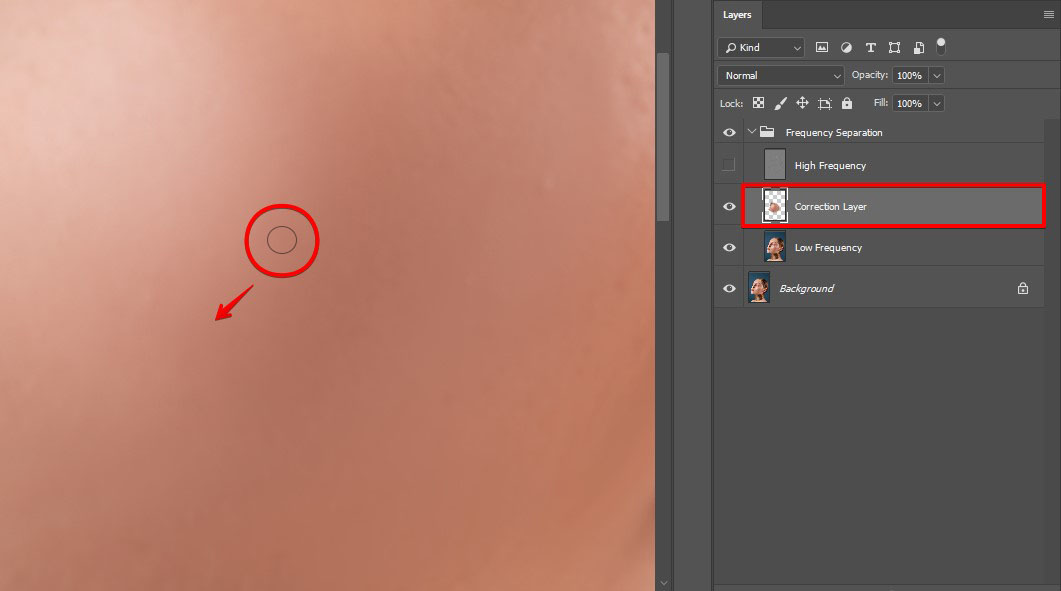Open the Opacity slider dropdown arrow
The image size is (1061, 591).
pyautogui.click(x=936, y=75)
